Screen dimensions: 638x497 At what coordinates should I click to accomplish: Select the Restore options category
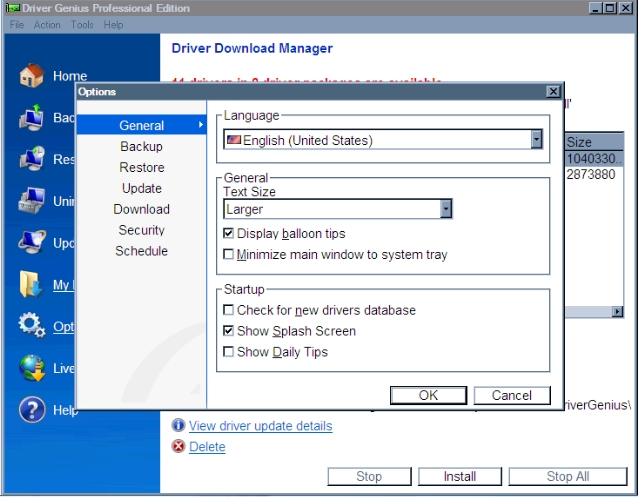tap(142, 167)
